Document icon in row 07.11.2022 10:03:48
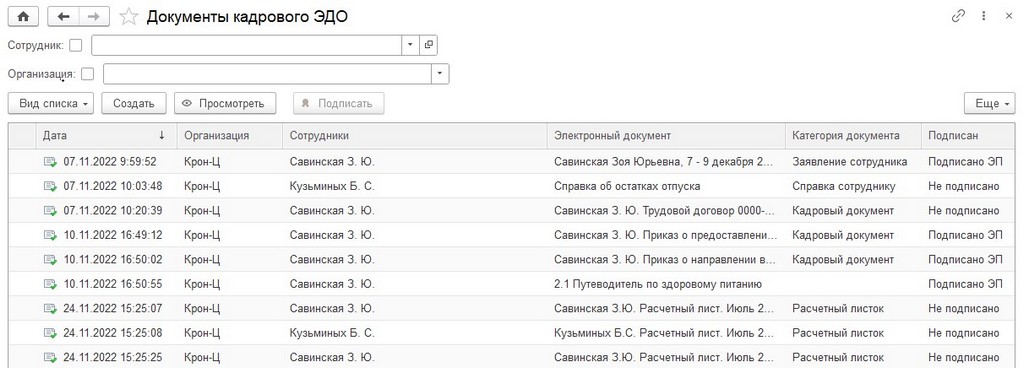The height and width of the screenshot is (368, 1024). (x=50, y=187)
